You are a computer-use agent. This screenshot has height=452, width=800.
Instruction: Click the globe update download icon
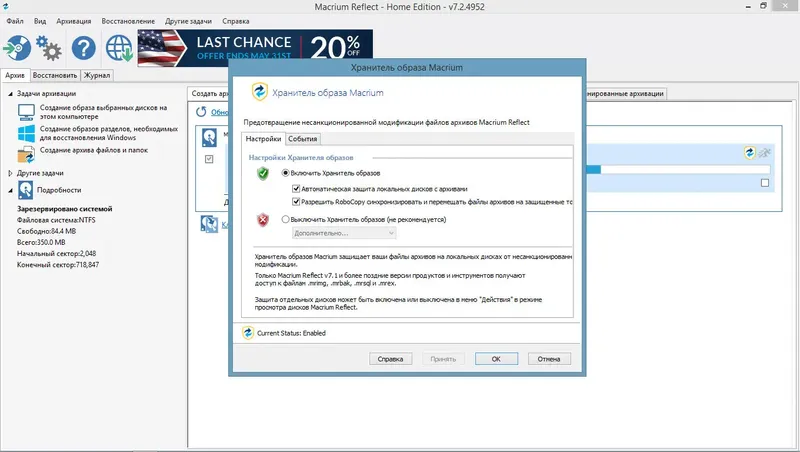click(119, 48)
